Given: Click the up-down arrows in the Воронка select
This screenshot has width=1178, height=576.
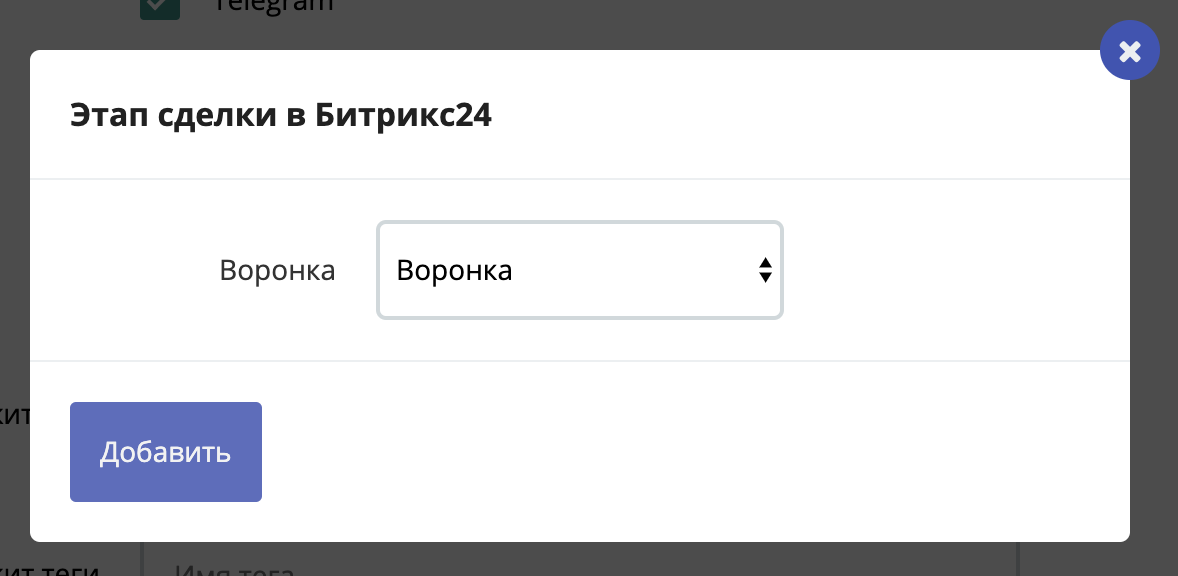Looking at the screenshot, I should (764, 270).
